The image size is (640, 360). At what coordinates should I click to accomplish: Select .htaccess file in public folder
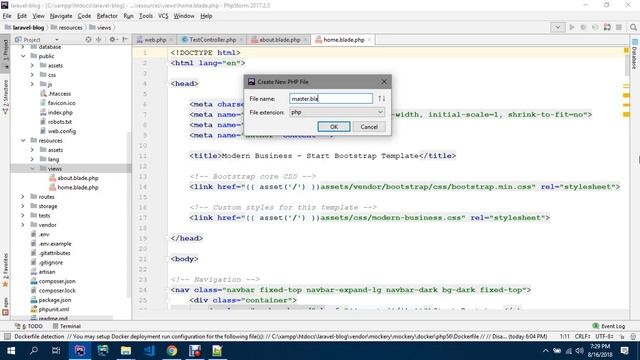(x=59, y=93)
